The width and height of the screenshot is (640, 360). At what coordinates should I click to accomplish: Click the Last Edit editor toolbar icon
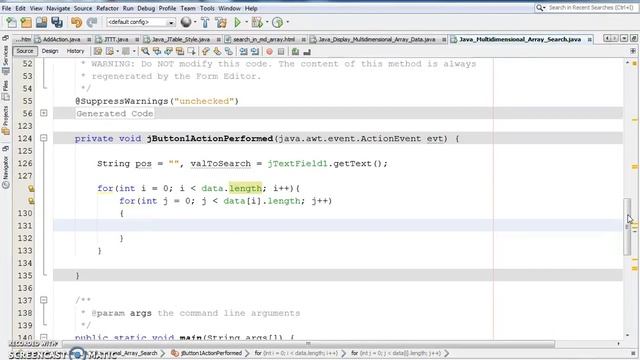98,51
